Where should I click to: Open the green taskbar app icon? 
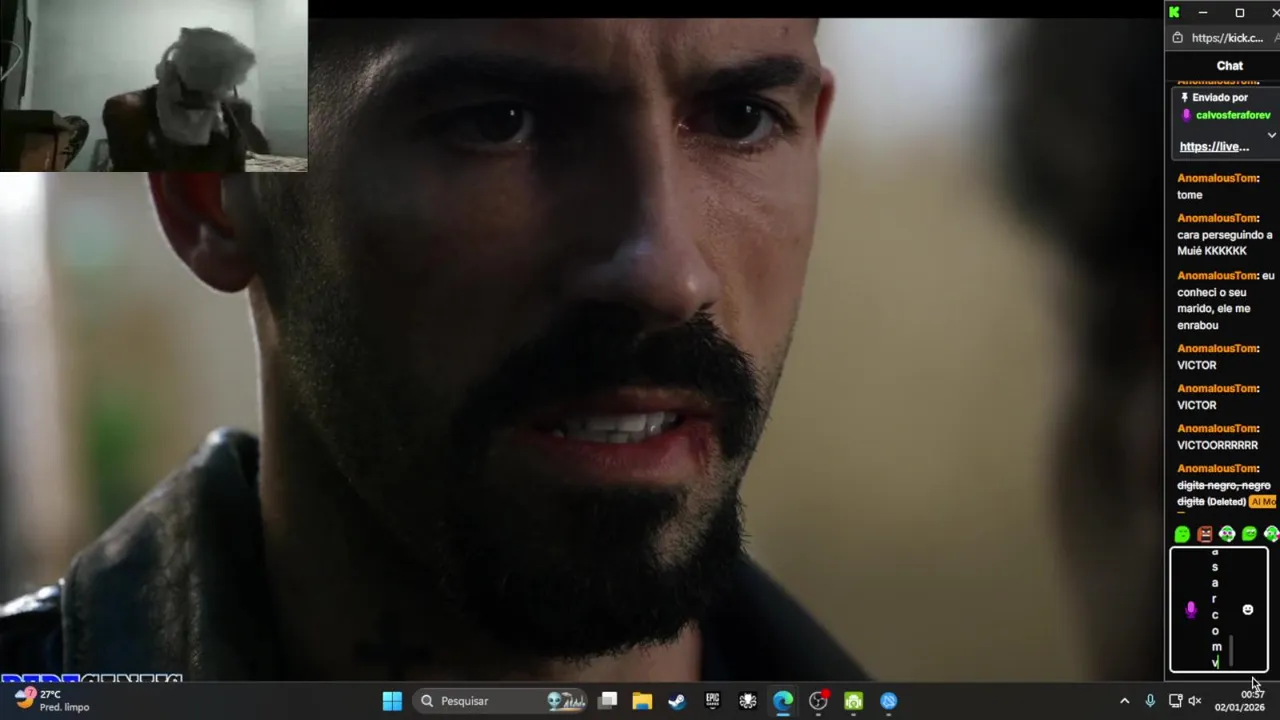click(x=853, y=701)
